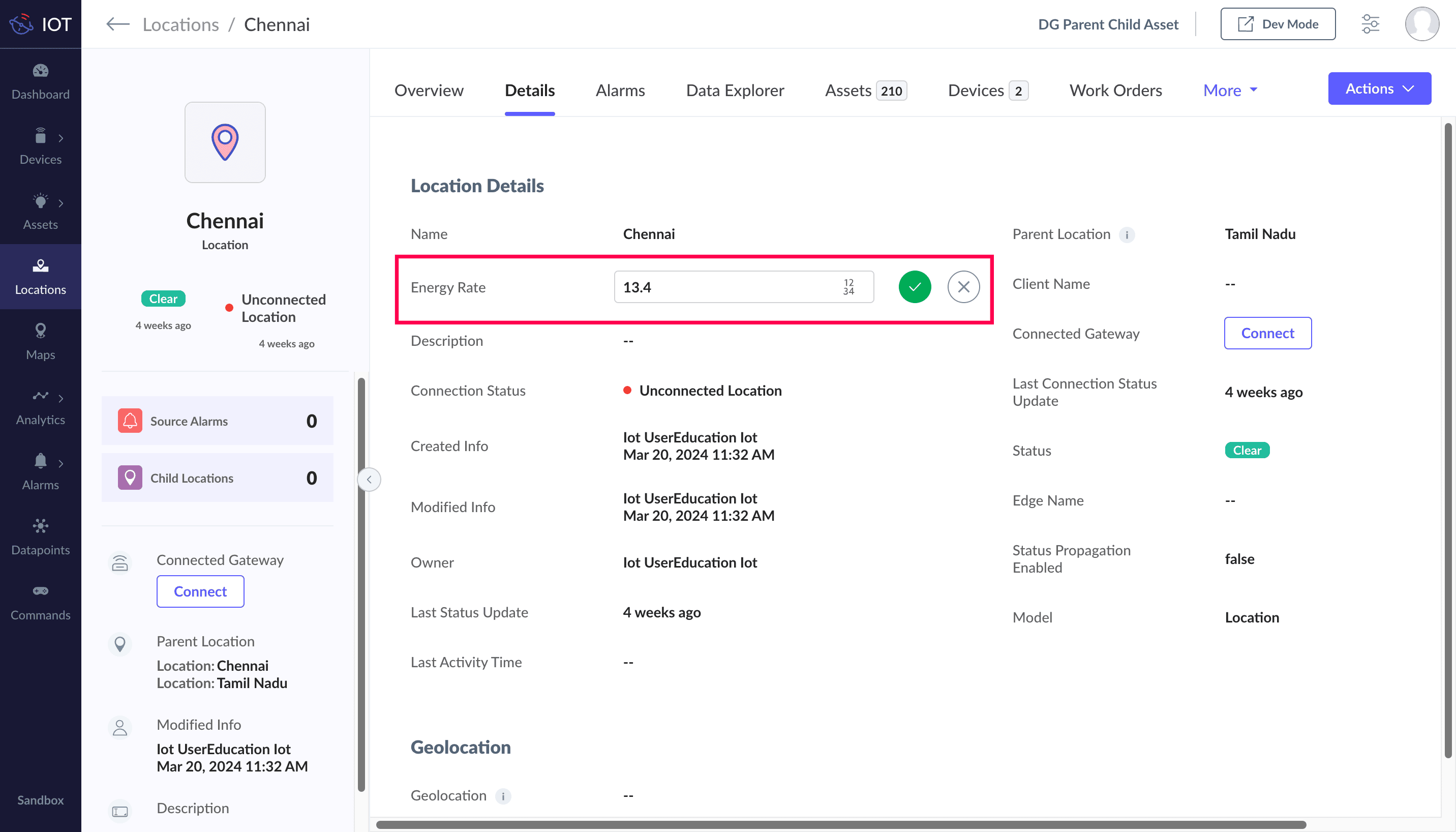Click the user profile avatar
Image resolution: width=1456 pixels, height=832 pixels.
tap(1421, 24)
